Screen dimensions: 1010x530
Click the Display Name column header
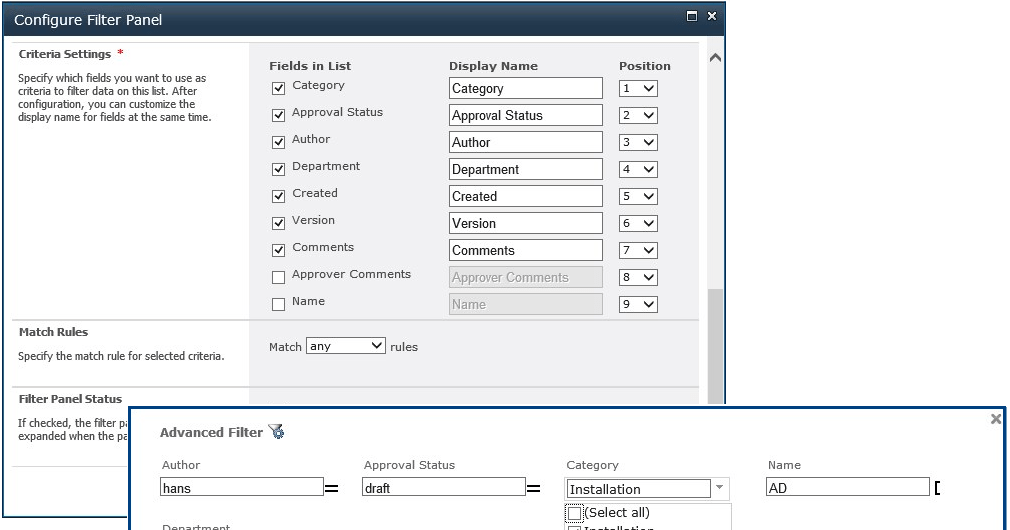(493, 66)
